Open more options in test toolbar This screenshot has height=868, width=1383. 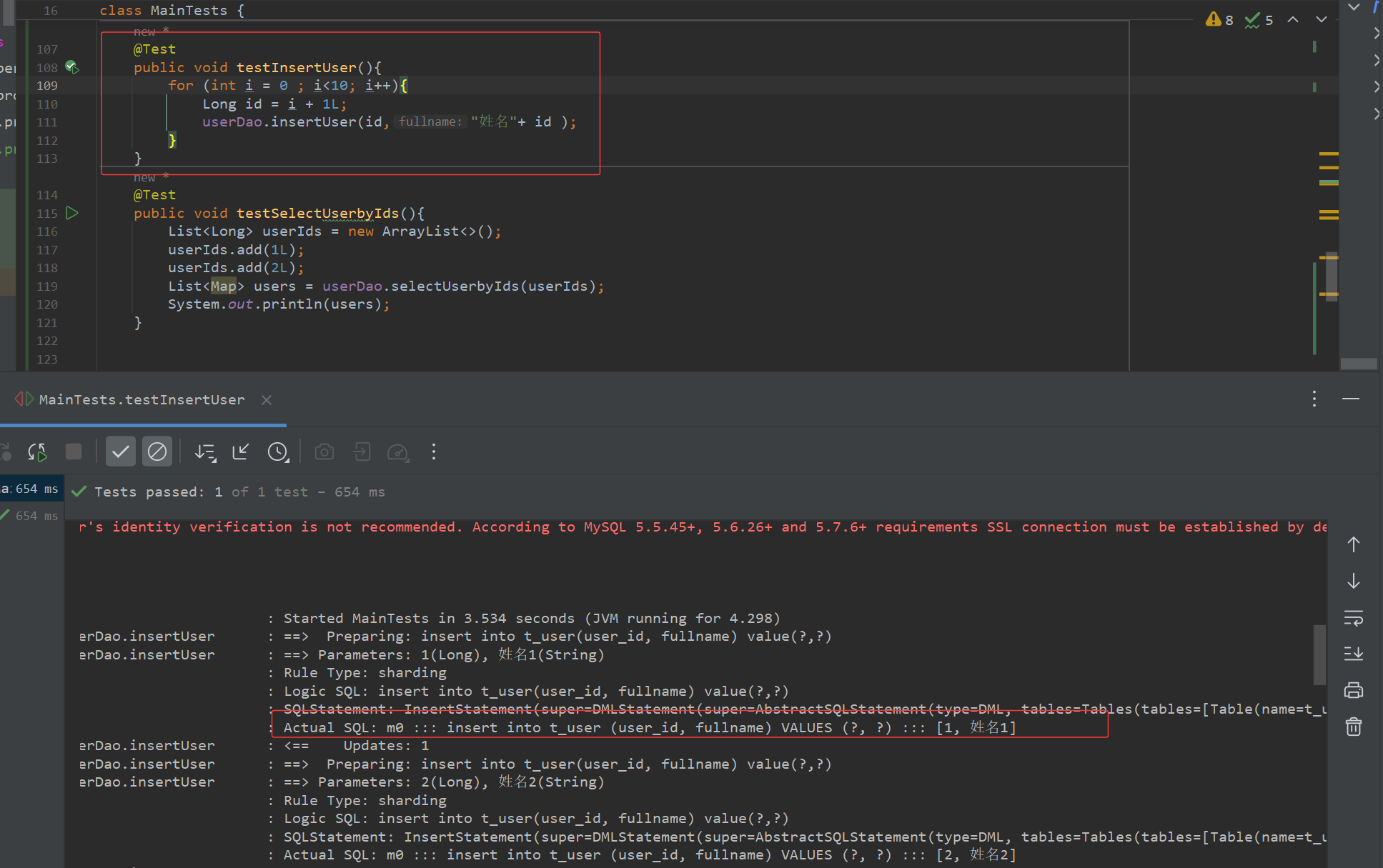coord(434,452)
